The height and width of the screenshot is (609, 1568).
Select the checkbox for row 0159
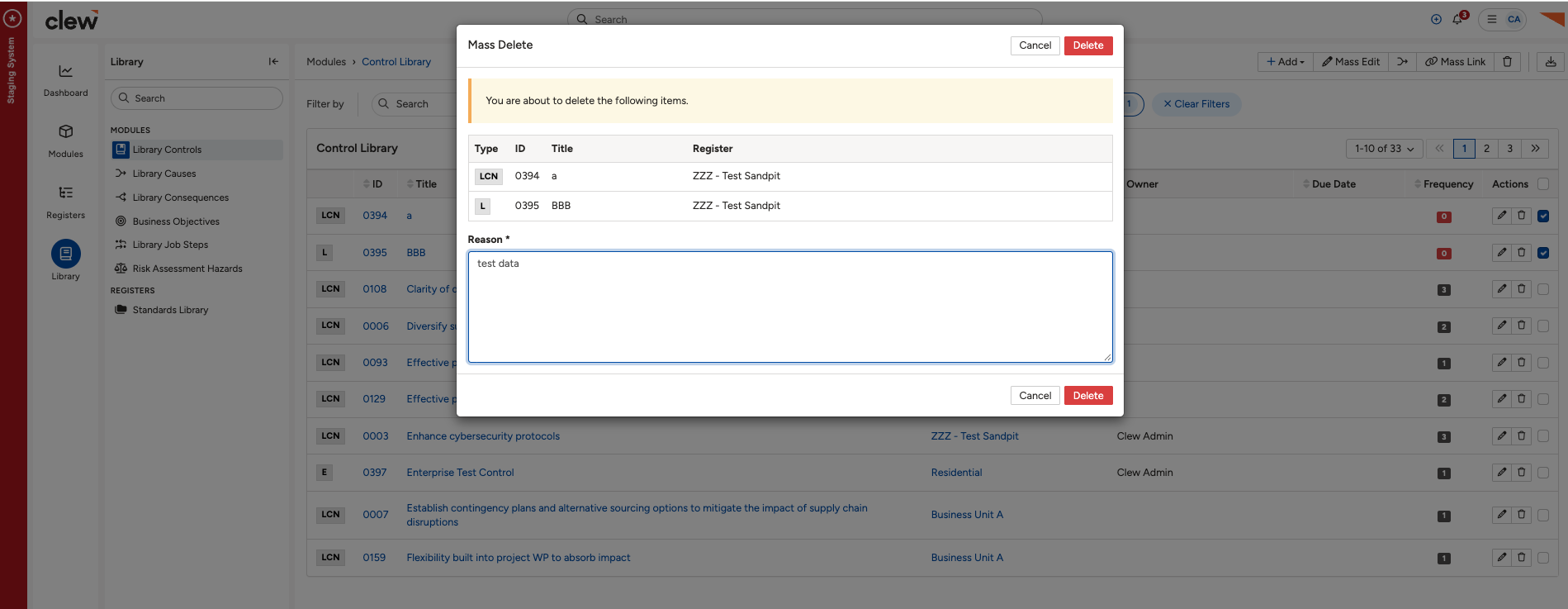[x=1543, y=557]
